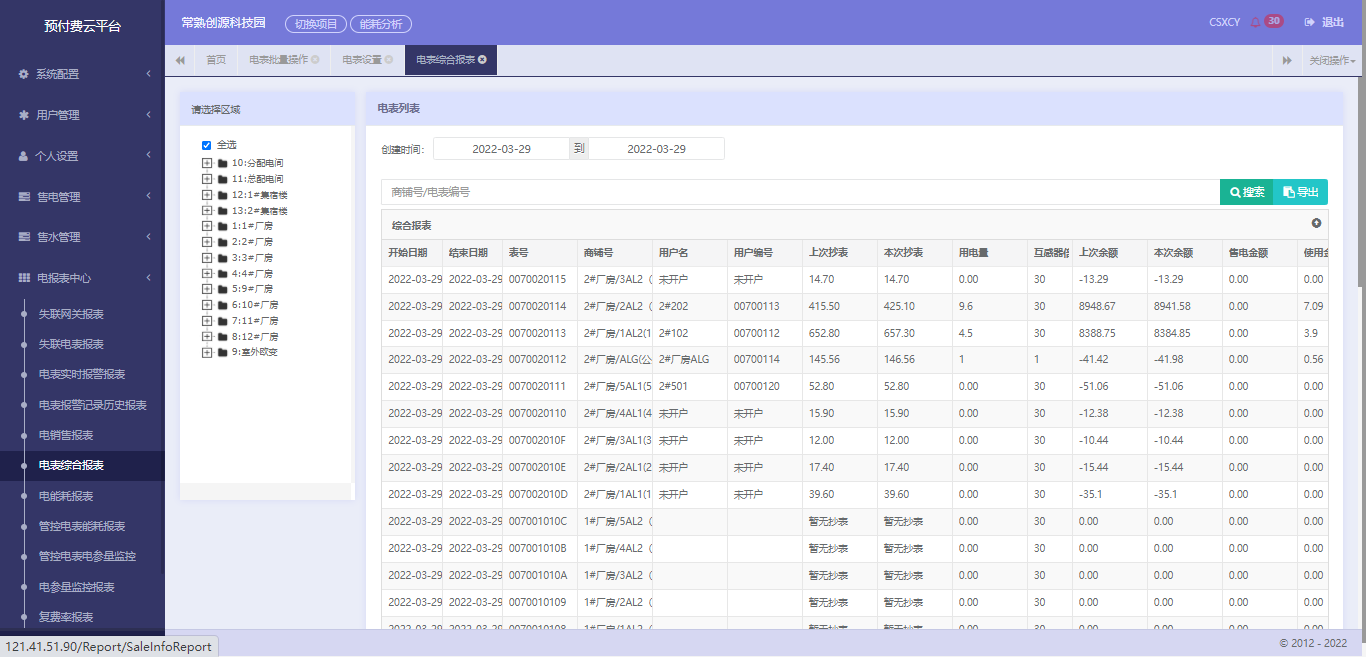Expand 用户管理 menu chevron
The width and height of the screenshot is (1366, 657).
pos(148,115)
